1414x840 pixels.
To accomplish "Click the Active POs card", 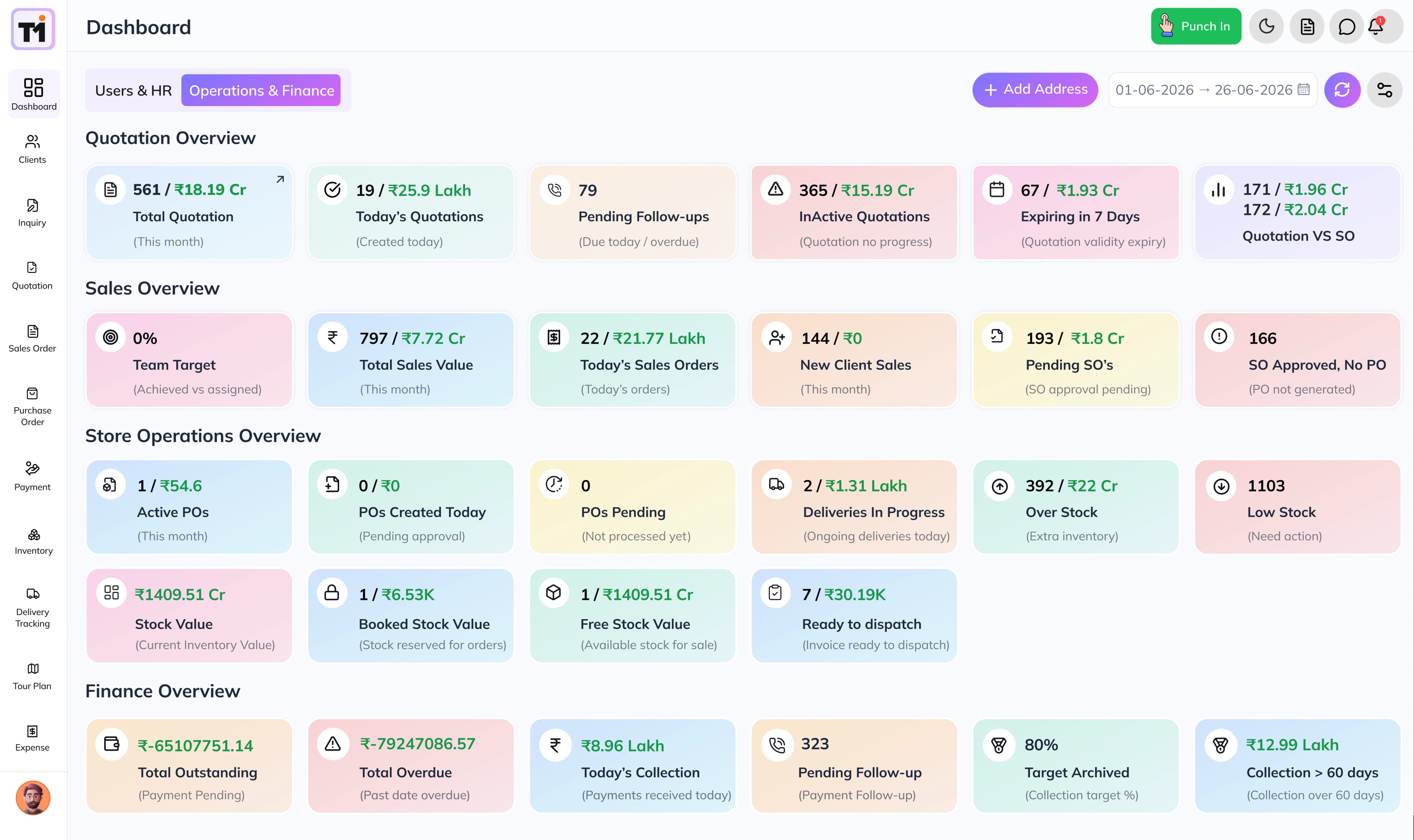I will click(x=190, y=507).
